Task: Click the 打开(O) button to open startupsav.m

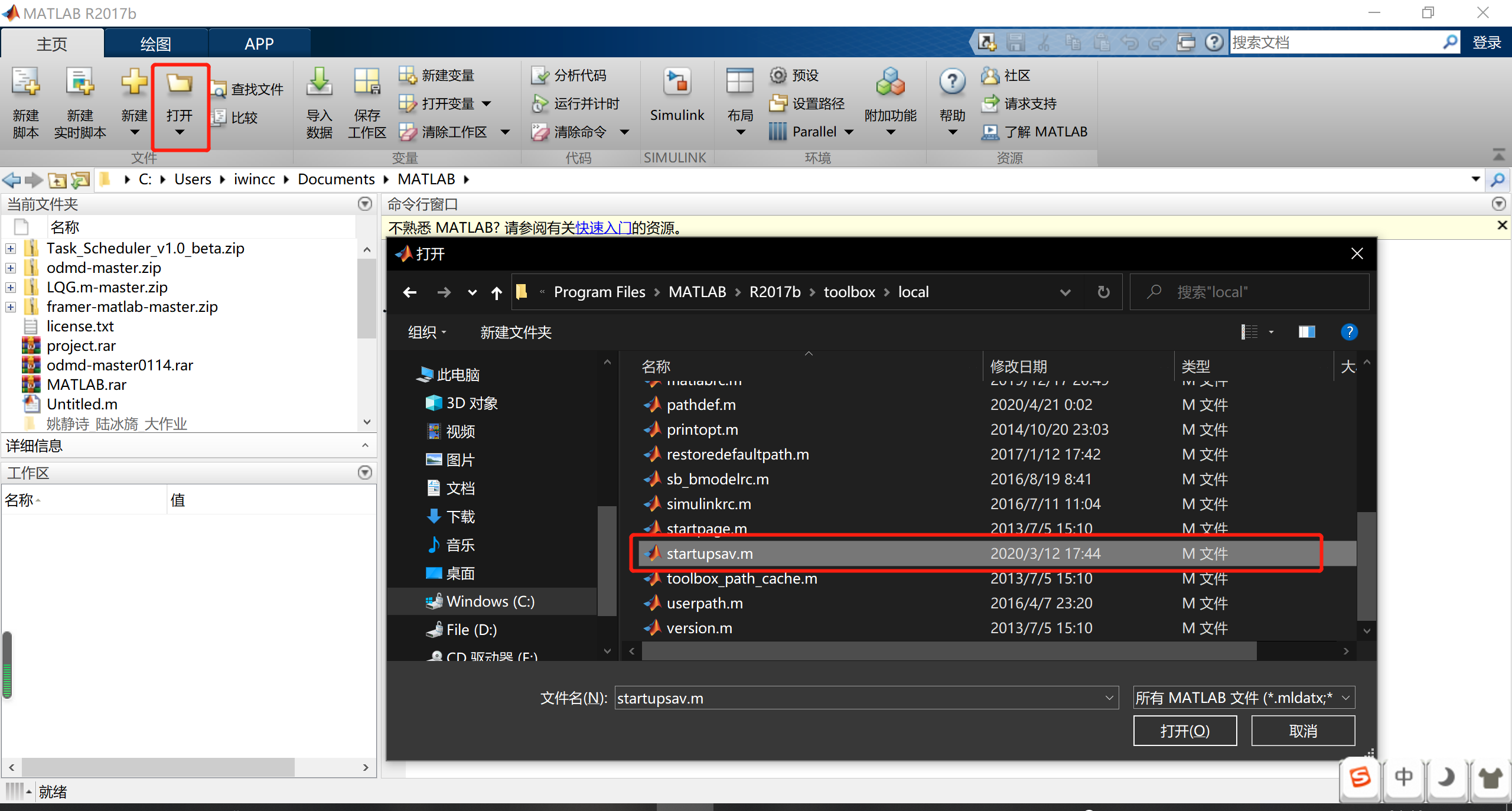Action: coord(1185,731)
